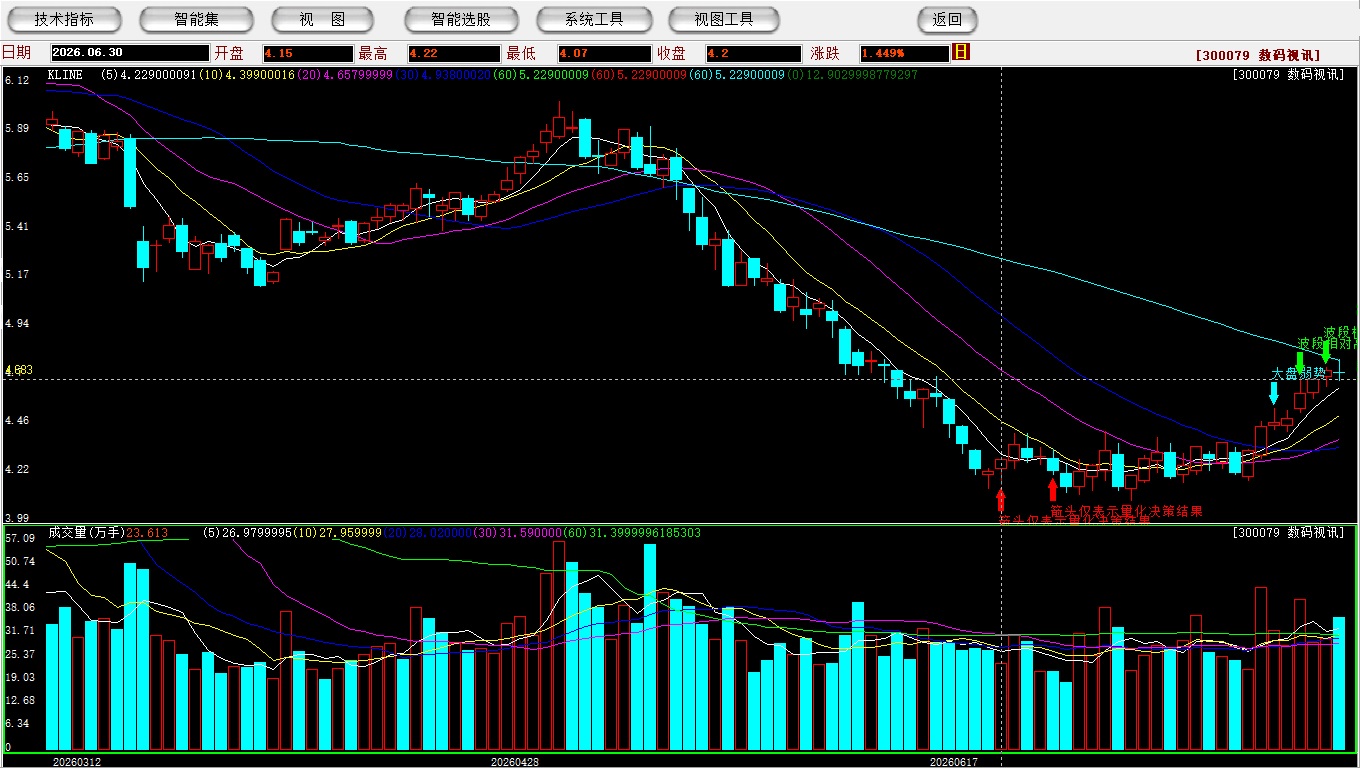
Task: Click the 最低 value 4.07 field
Action: point(604,53)
